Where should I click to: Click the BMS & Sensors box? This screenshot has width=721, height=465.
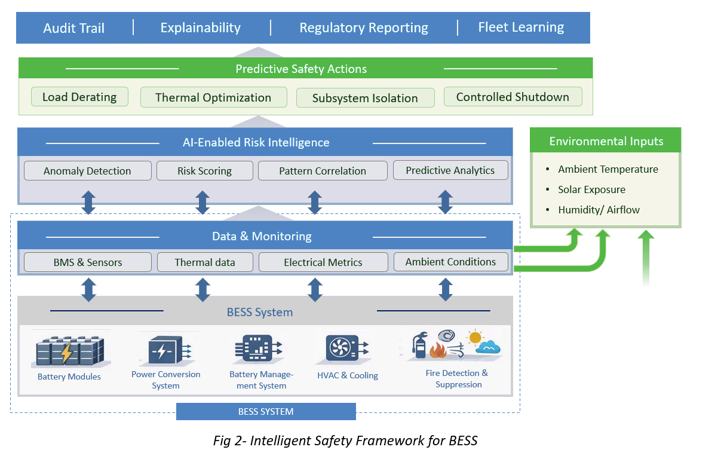tap(88, 262)
